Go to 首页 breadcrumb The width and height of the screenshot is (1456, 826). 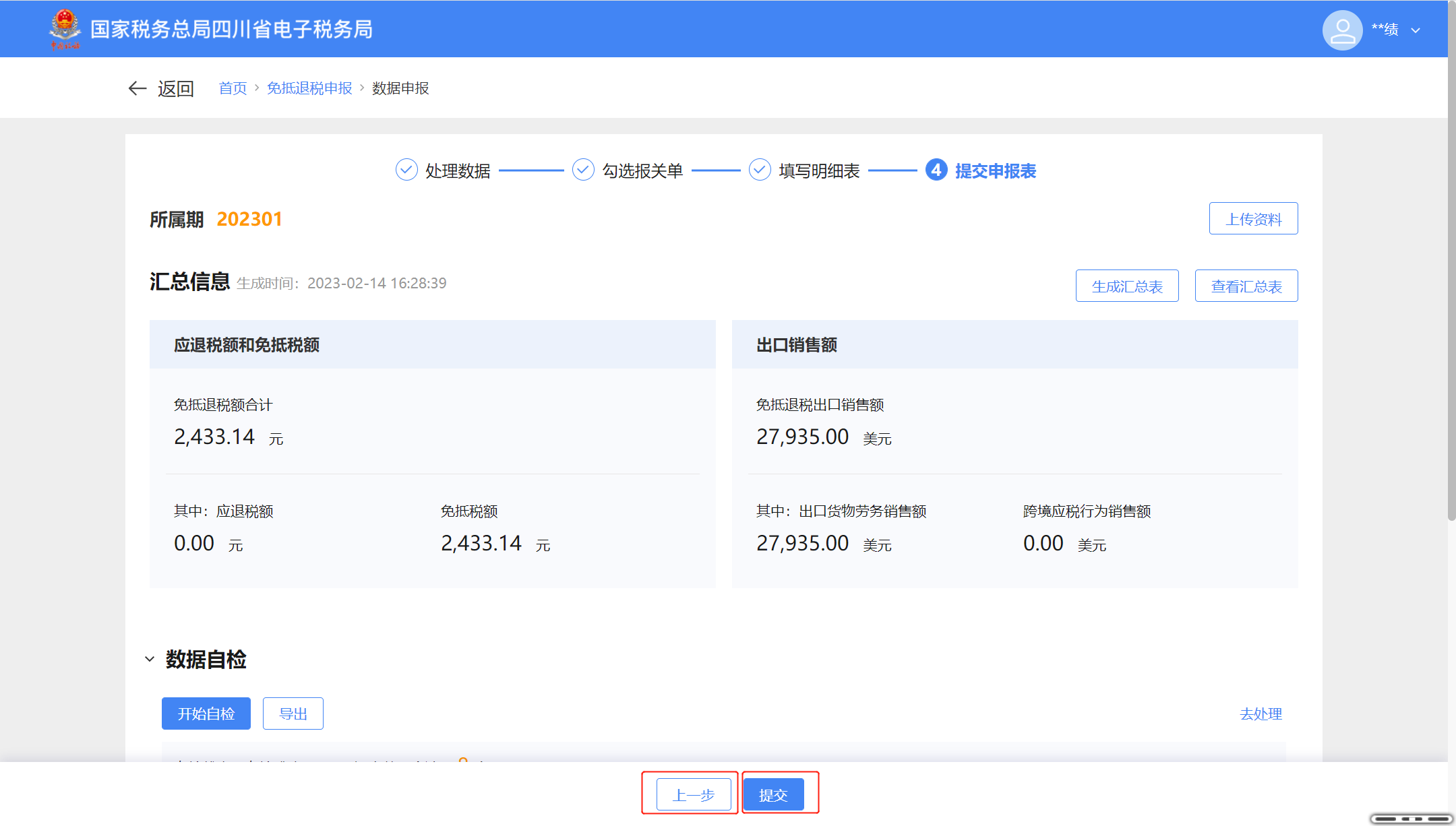pyautogui.click(x=233, y=88)
